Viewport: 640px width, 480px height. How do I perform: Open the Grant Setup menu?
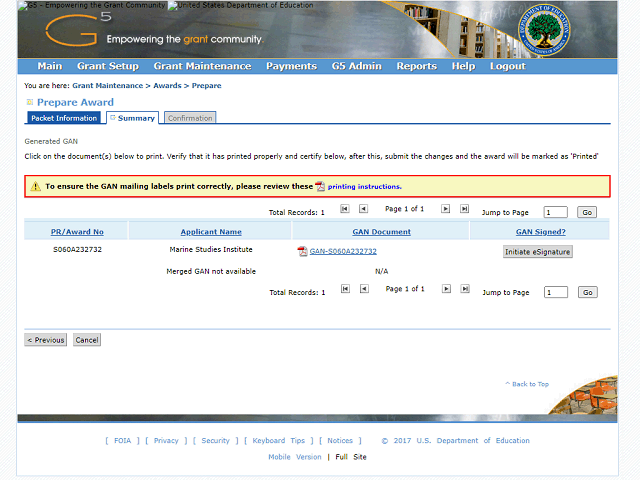coord(108,66)
